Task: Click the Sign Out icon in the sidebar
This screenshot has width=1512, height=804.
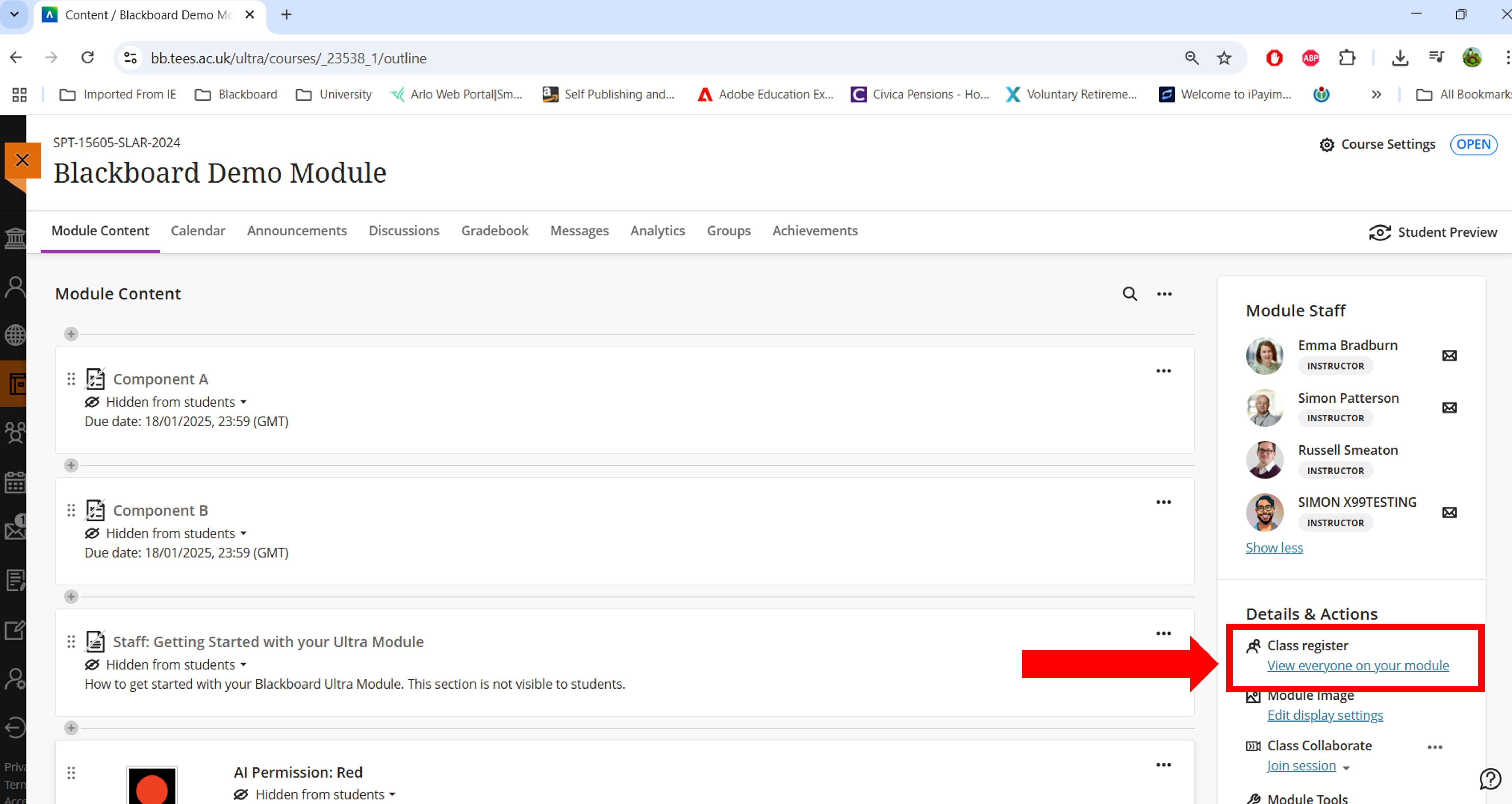Action: [x=15, y=728]
